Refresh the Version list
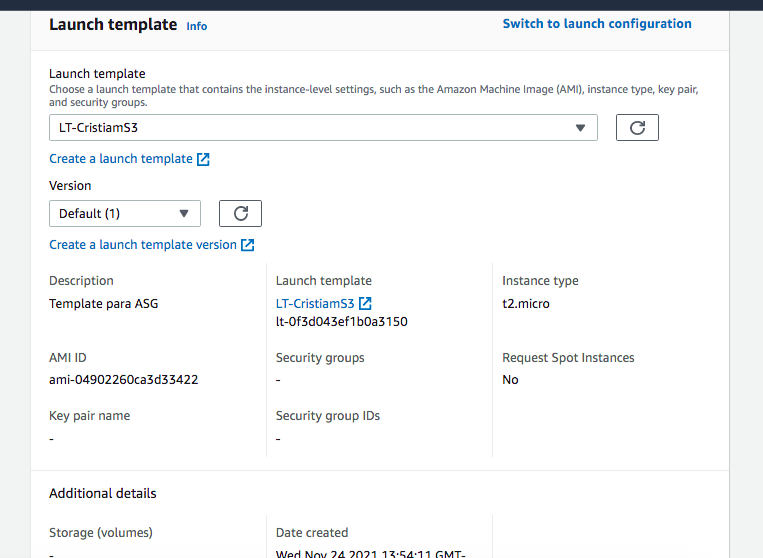This screenshot has width=763, height=558. pyautogui.click(x=240, y=213)
